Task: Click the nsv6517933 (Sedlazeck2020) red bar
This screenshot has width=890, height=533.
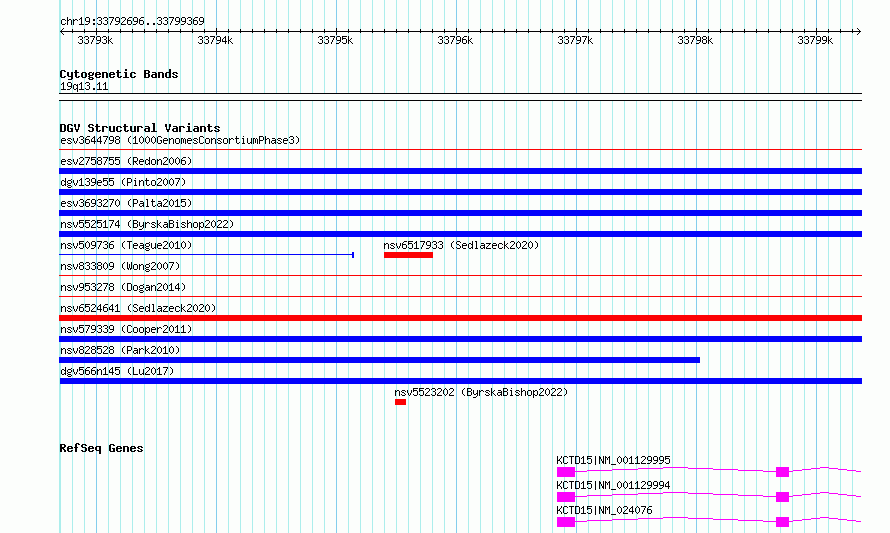Action: [408, 255]
